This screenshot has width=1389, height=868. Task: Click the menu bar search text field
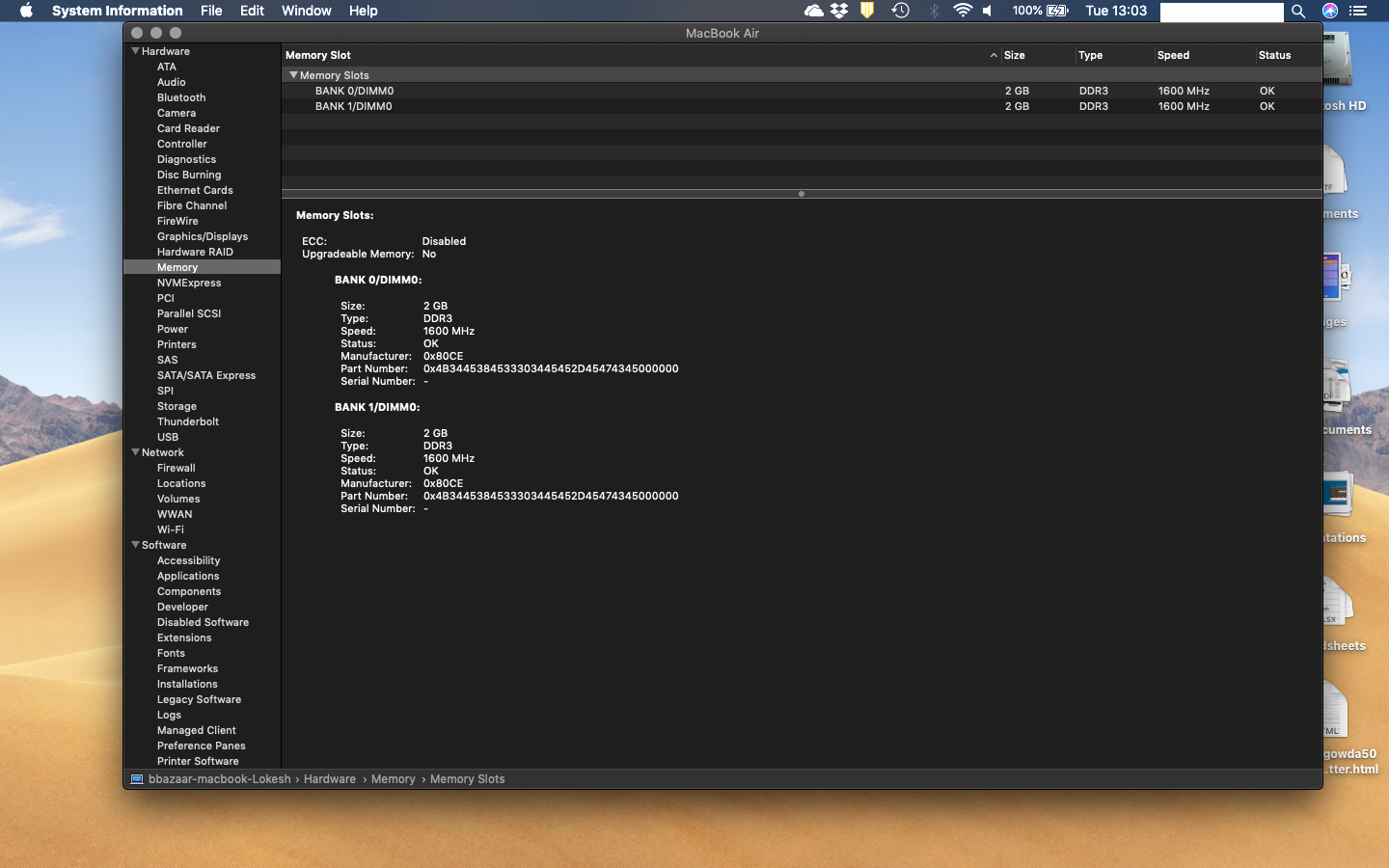point(1221,12)
